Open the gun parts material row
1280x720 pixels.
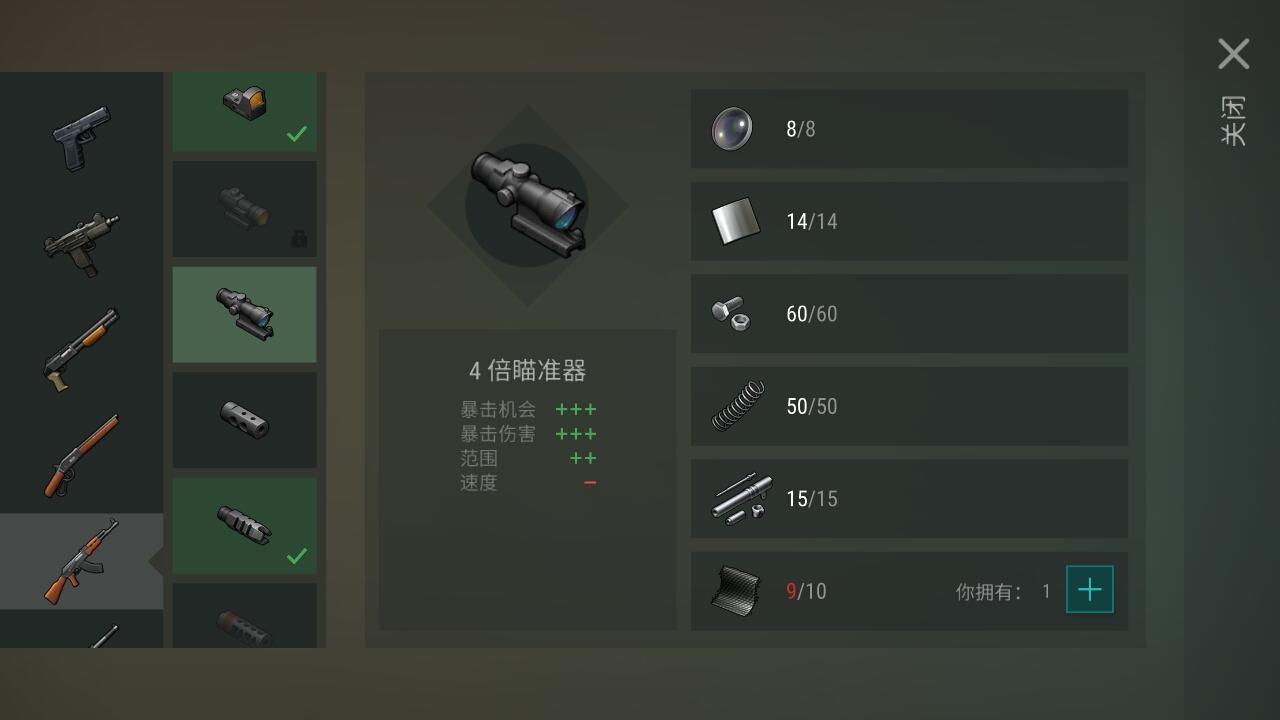tap(909, 498)
